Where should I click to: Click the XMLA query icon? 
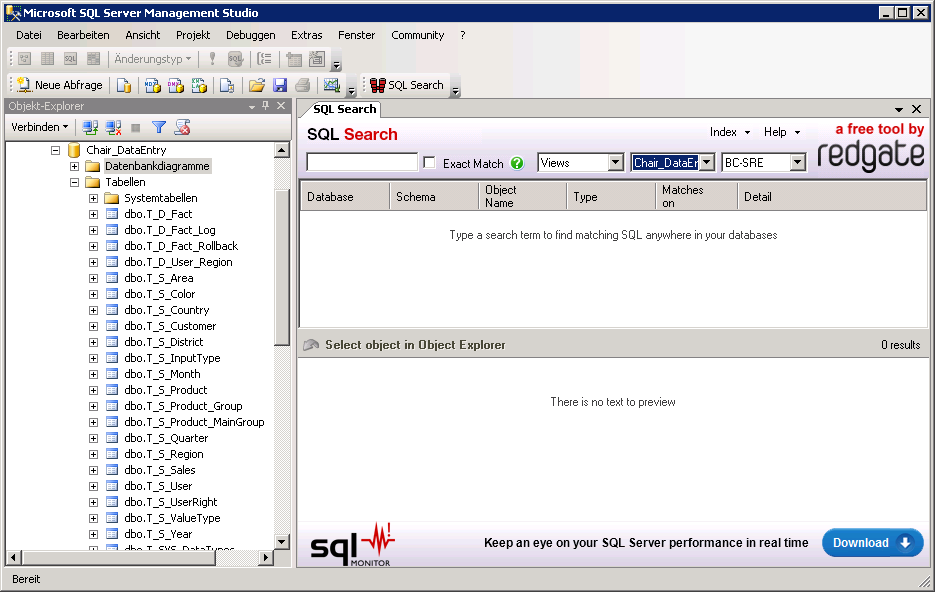[199, 85]
